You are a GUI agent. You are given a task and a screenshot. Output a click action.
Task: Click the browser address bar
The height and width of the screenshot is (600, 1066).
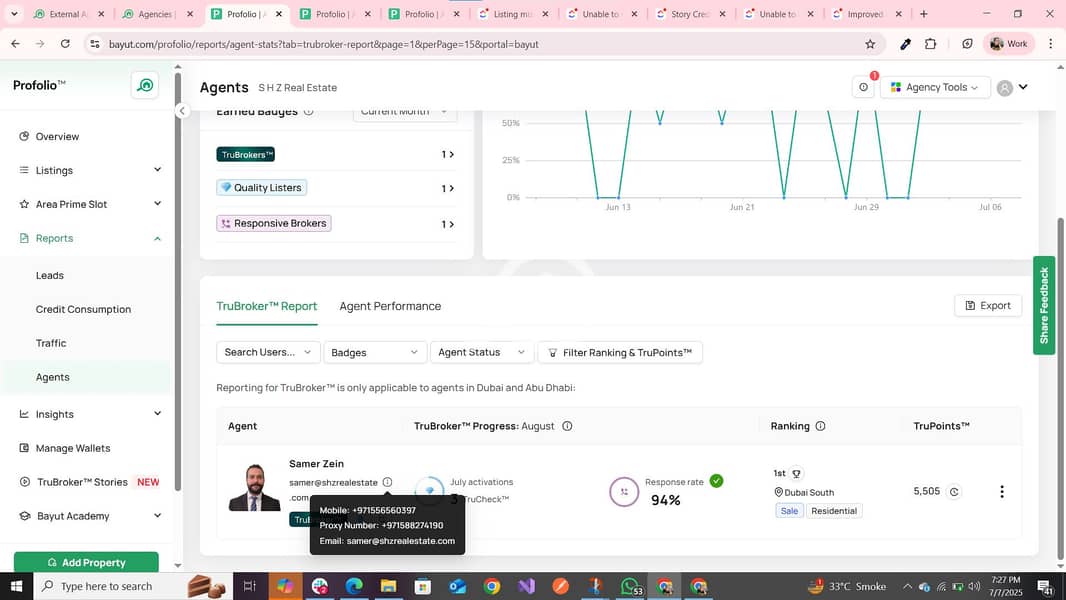(x=476, y=44)
